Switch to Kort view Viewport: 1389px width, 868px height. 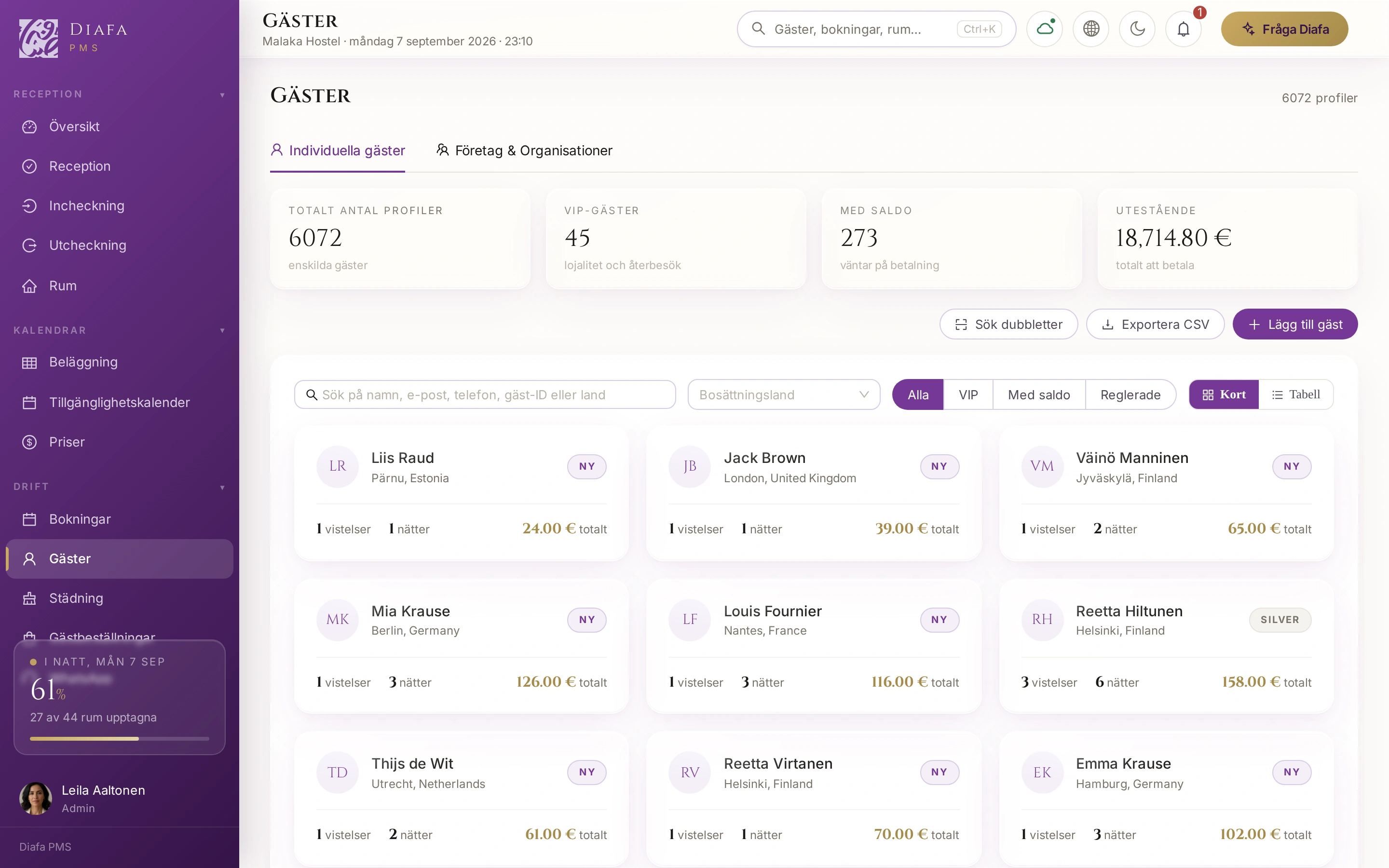pos(1224,394)
